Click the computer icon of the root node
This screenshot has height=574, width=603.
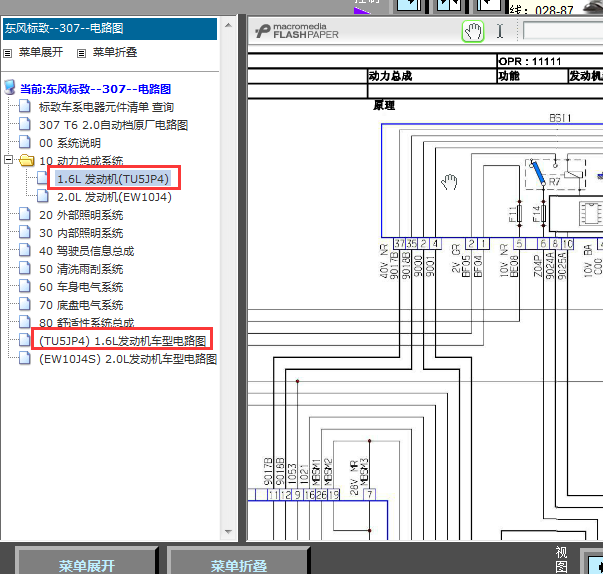(10, 88)
